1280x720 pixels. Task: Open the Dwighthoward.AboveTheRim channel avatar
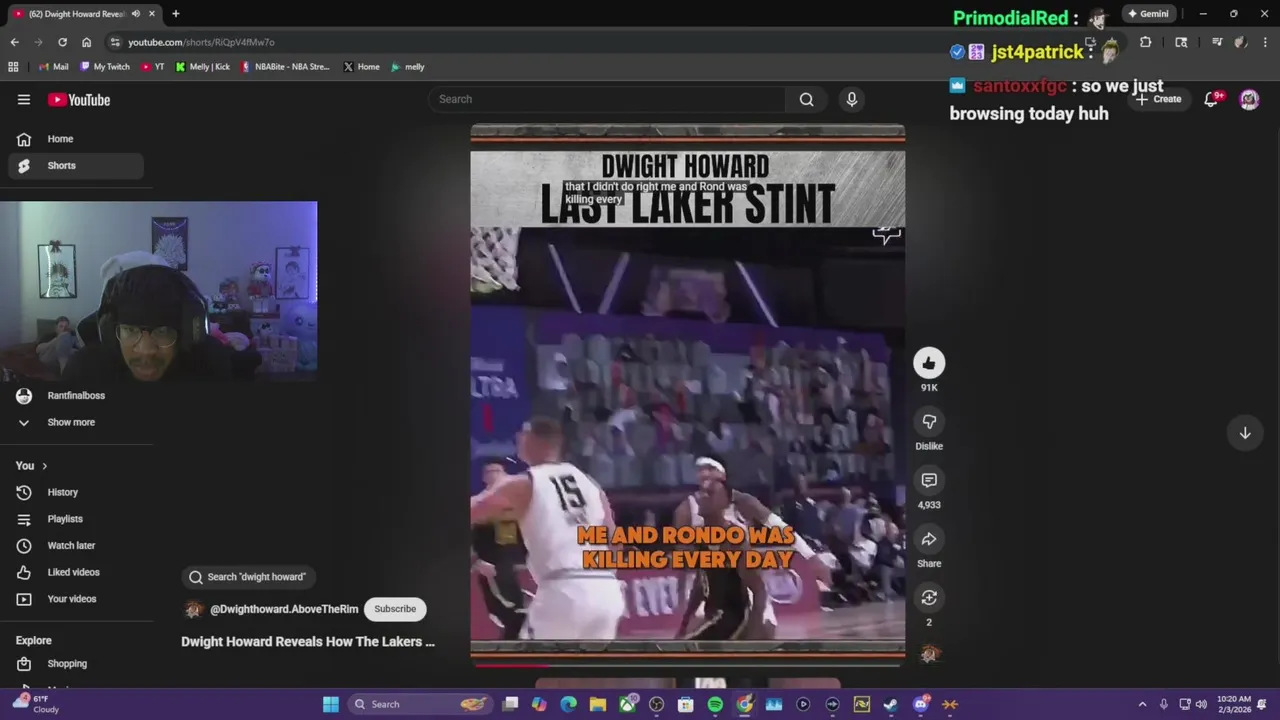(193, 609)
